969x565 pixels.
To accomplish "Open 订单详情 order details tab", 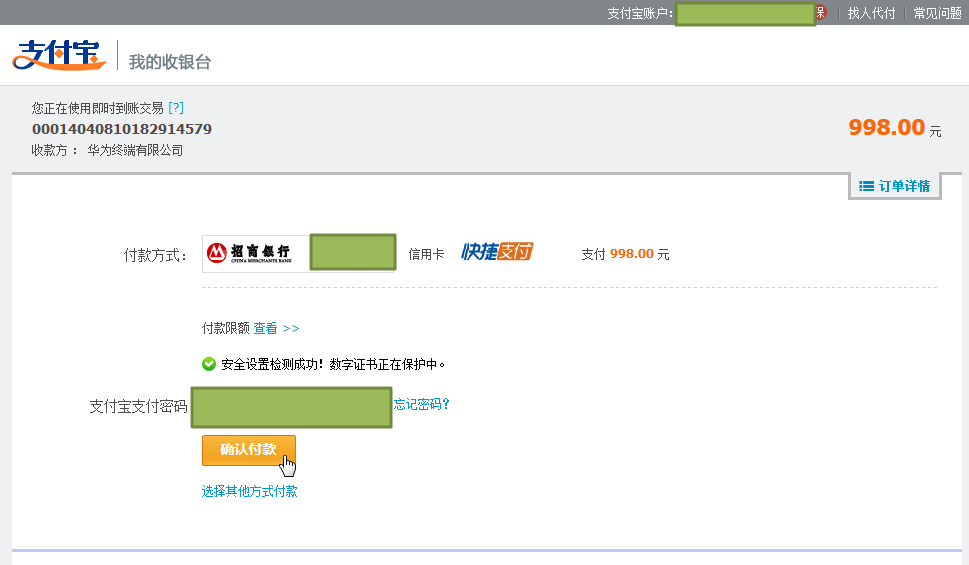I will 895,186.
